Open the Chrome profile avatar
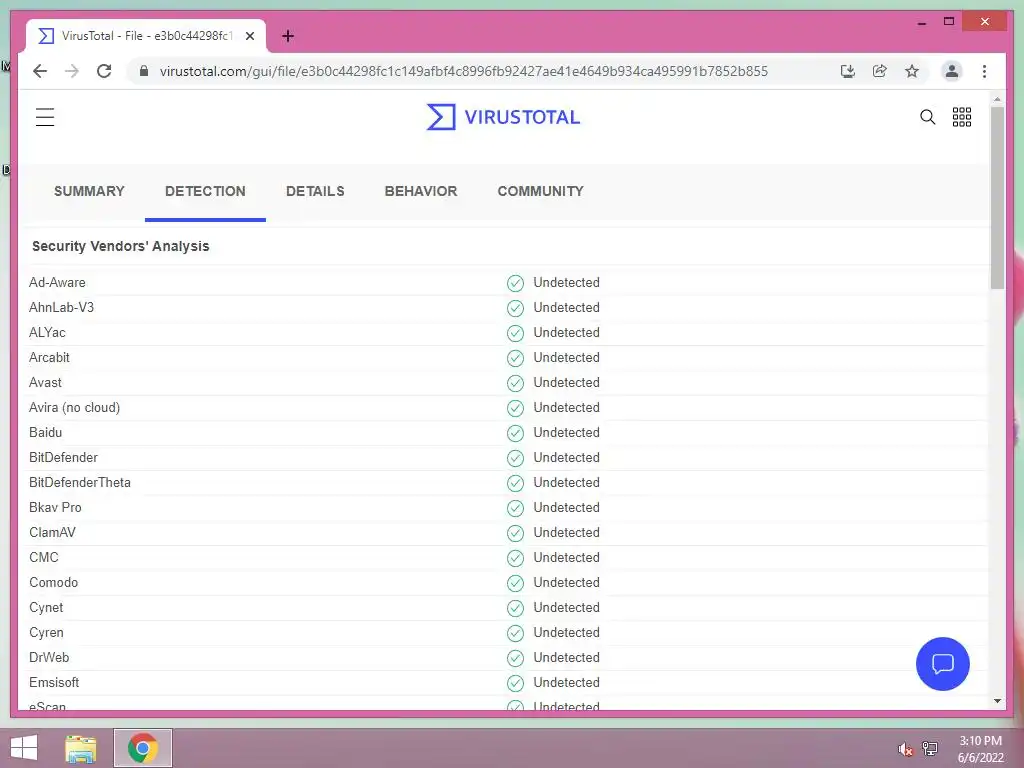 pos(952,71)
